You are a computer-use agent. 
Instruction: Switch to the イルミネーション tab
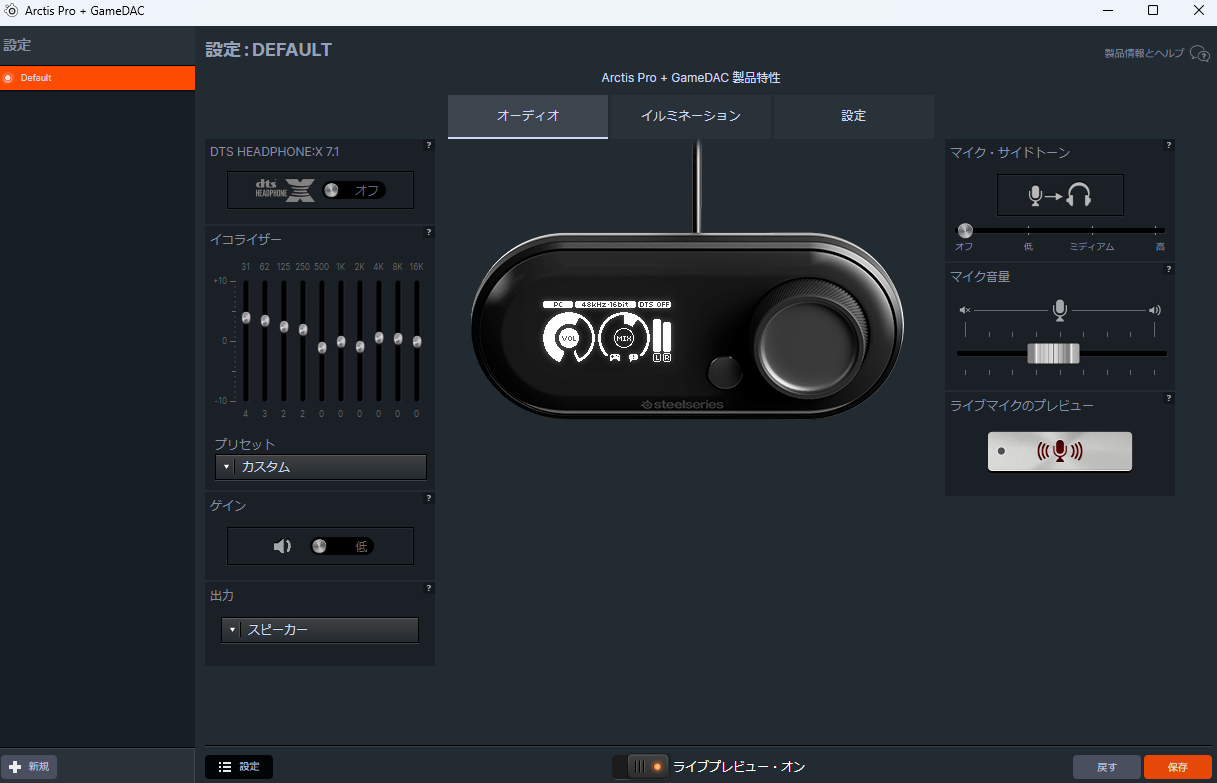tap(689, 116)
